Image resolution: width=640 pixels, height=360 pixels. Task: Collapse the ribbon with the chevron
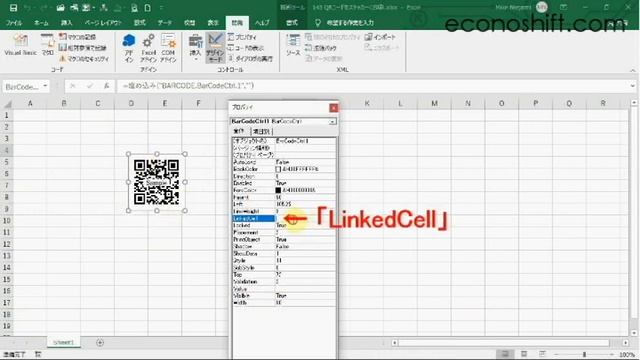click(632, 70)
